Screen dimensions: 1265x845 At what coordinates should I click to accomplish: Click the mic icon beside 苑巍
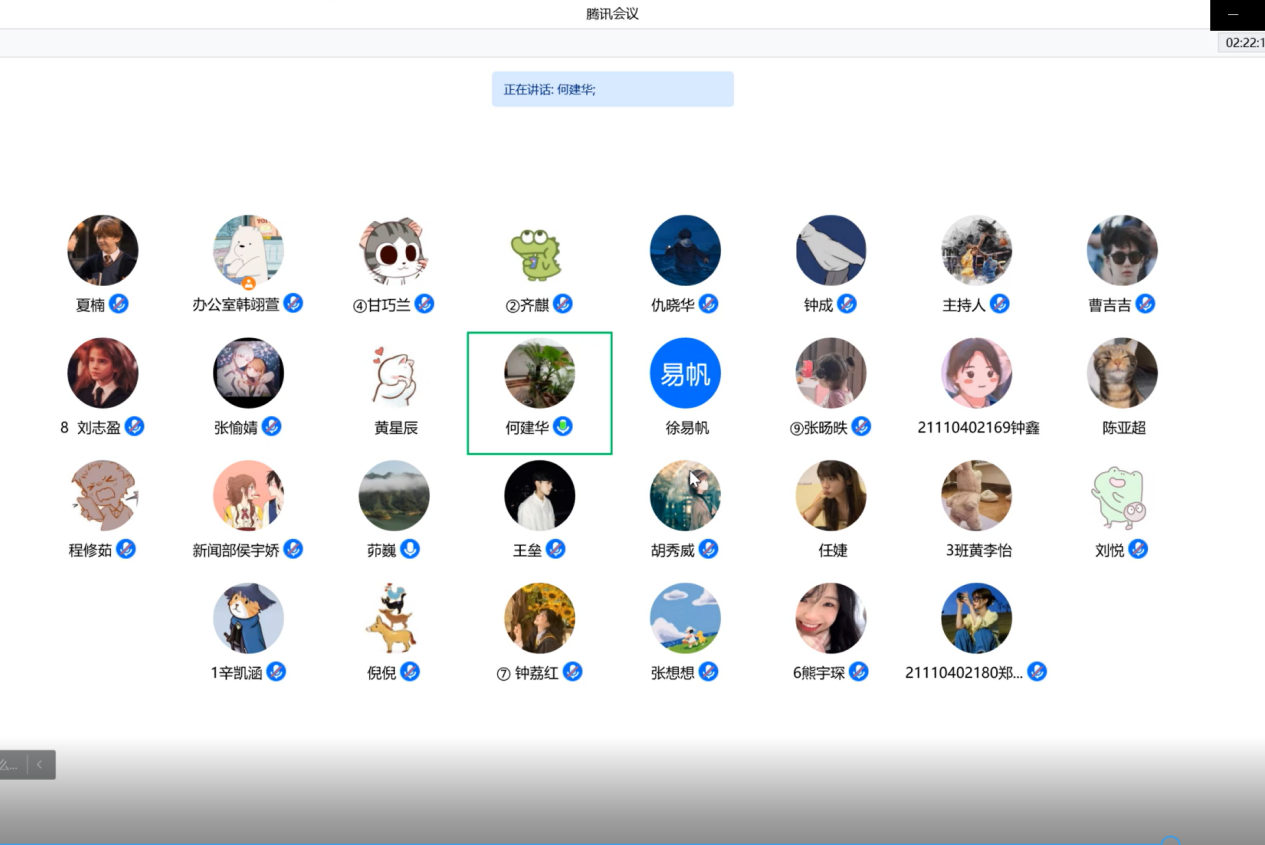(409, 549)
